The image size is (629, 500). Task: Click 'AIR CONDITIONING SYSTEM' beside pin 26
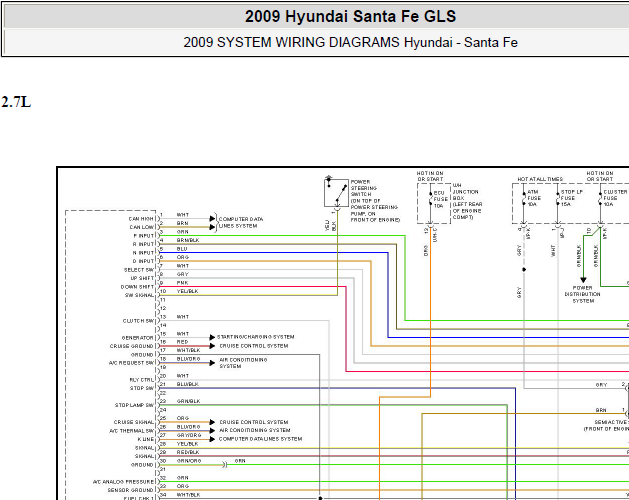click(255, 430)
